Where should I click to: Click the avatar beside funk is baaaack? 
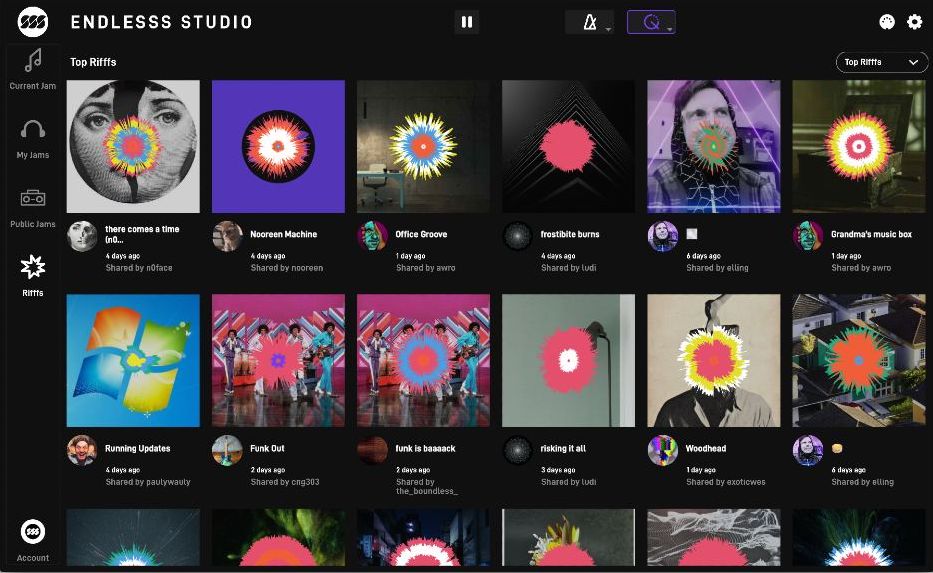coord(372,450)
